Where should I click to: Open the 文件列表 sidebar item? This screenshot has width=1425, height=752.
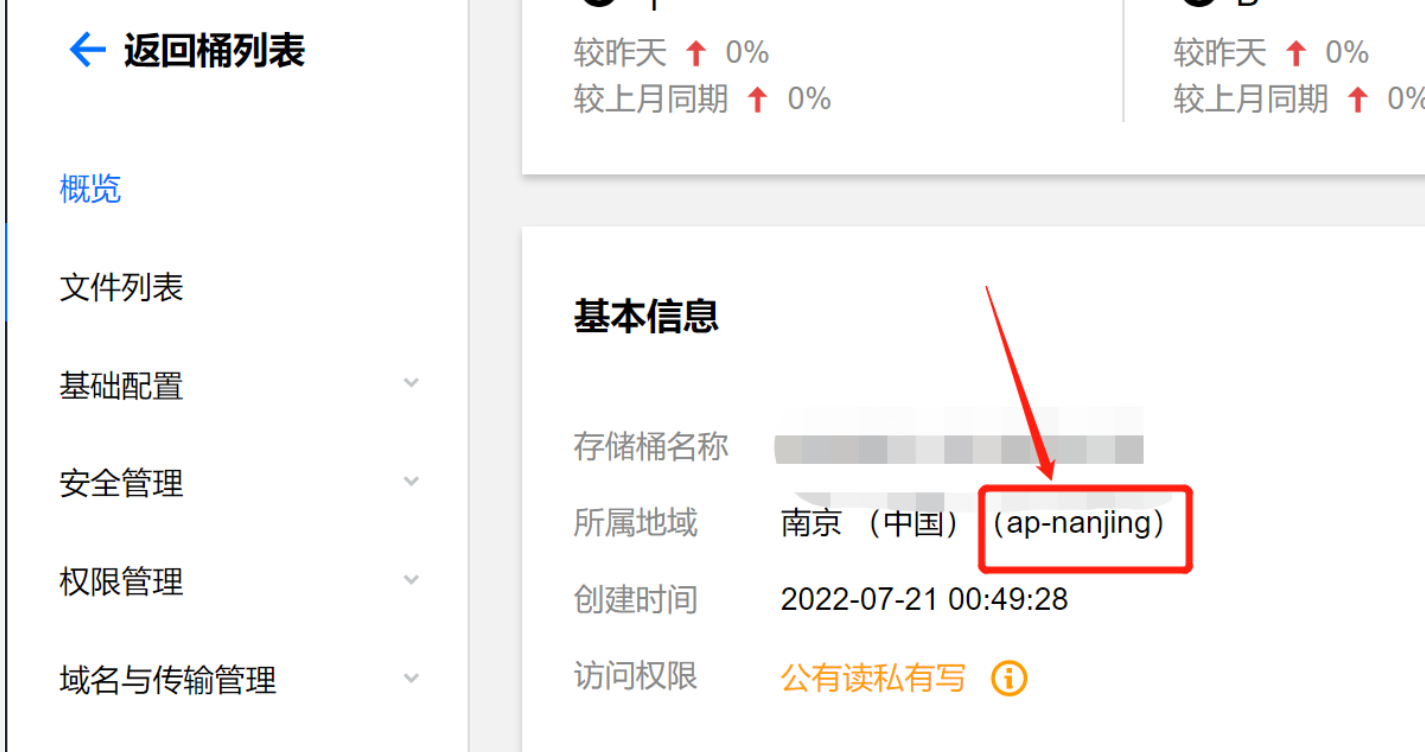(121, 287)
